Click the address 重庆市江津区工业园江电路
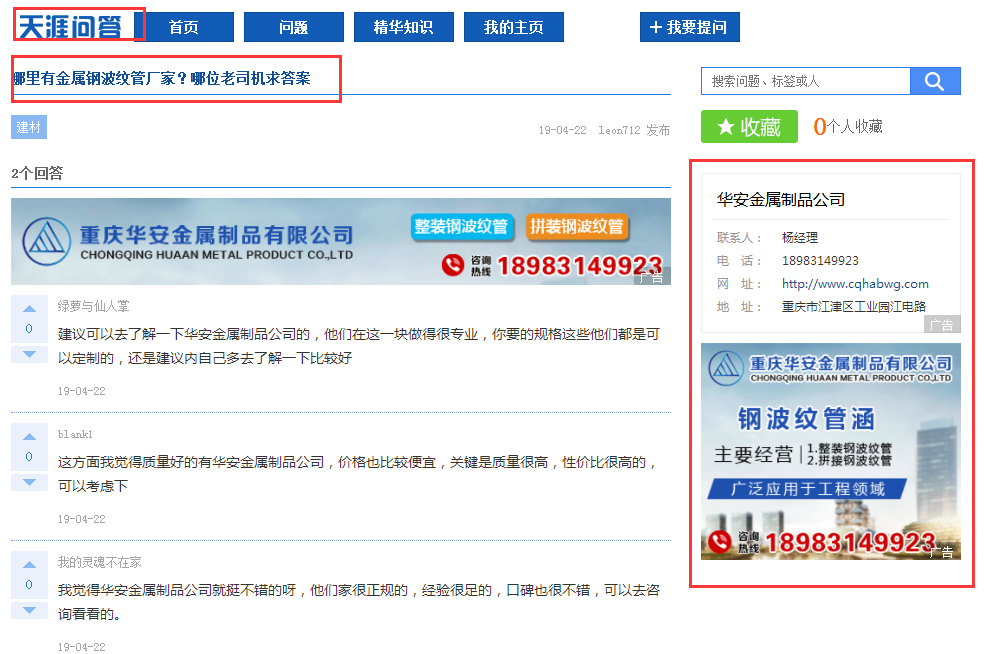Image resolution: width=998 pixels, height=654 pixels. (854, 307)
